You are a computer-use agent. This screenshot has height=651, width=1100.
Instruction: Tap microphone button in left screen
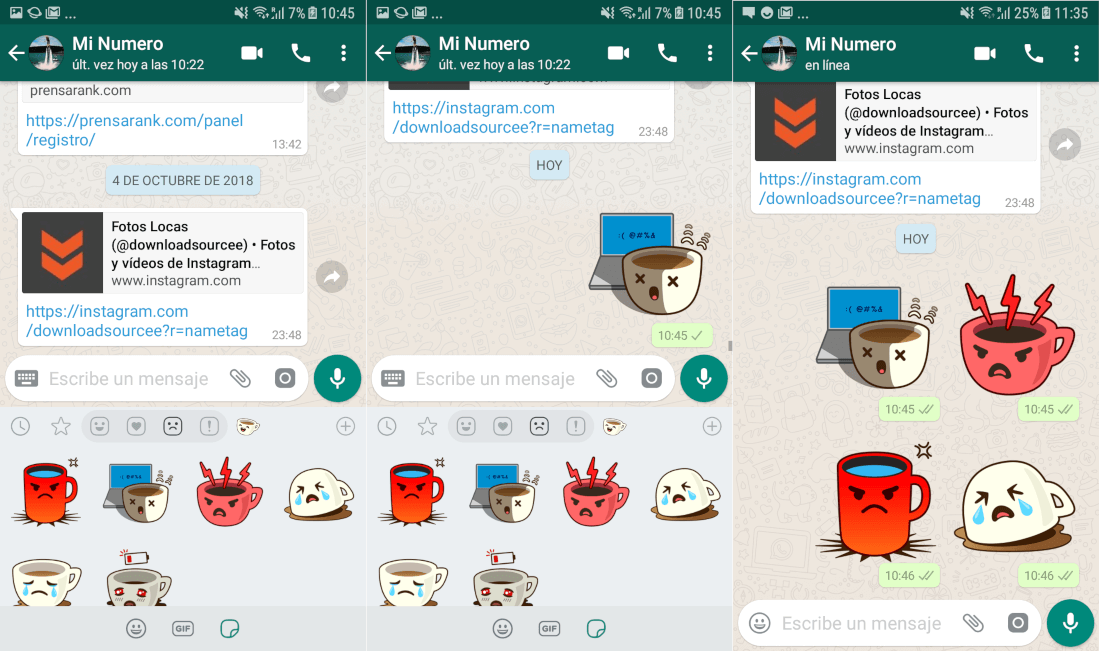coord(337,378)
